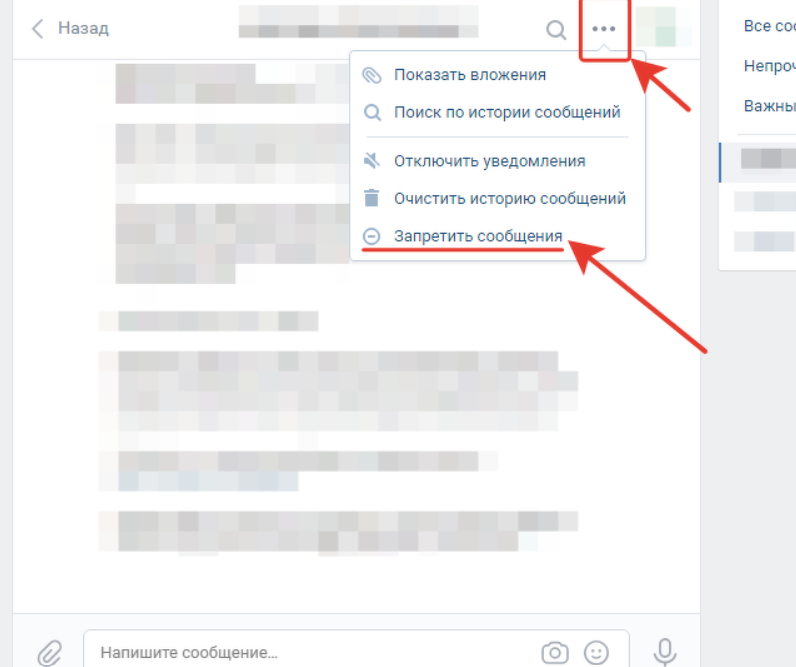The height and width of the screenshot is (667, 796).
Task: Click the microphone voice message icon
Action: 665,652
